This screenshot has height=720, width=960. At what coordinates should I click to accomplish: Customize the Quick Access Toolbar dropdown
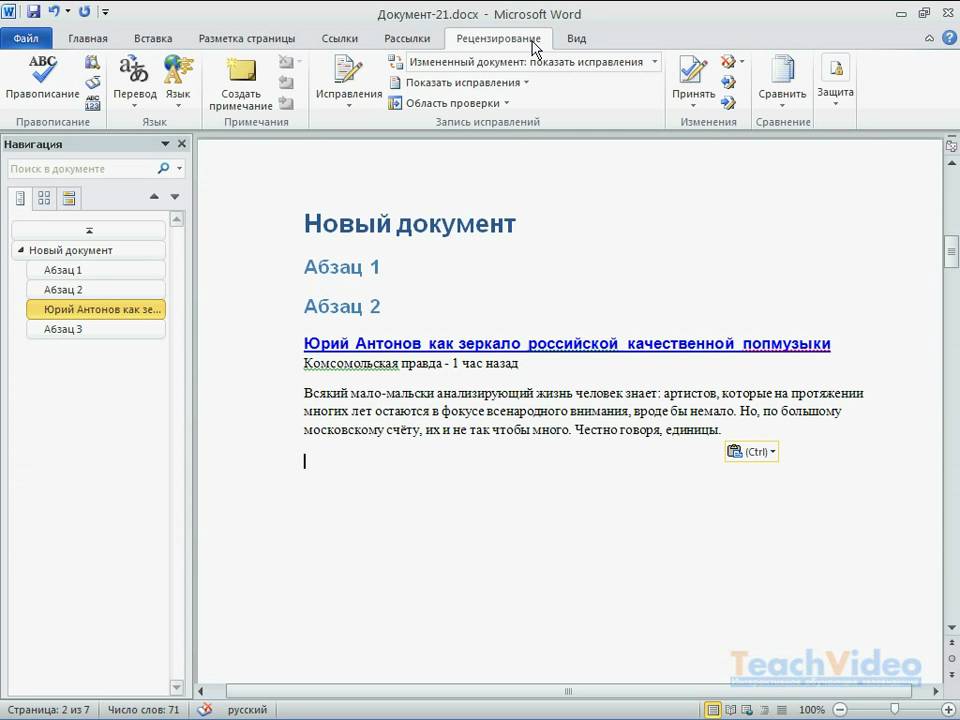click(105, 12)
